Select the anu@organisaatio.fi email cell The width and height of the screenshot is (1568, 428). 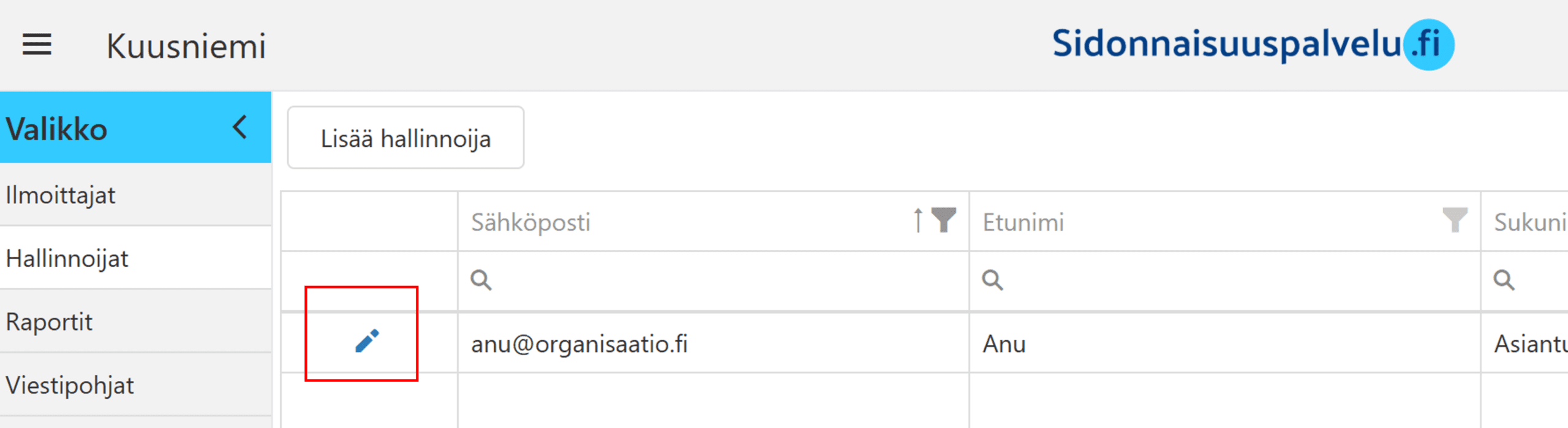coord(579,344)
